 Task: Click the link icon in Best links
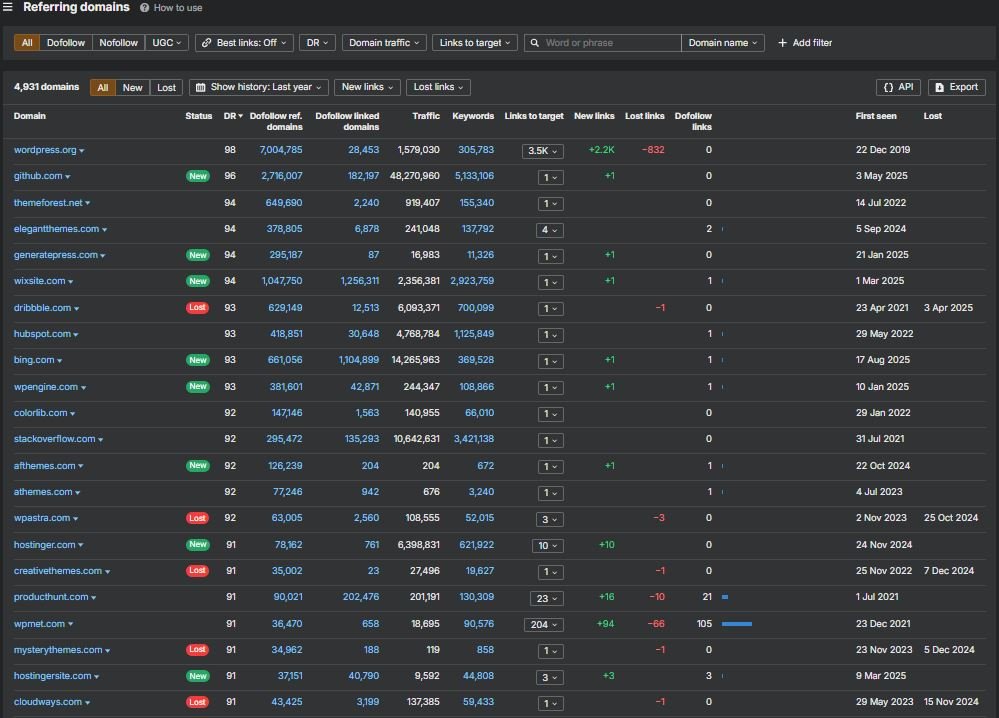(x=206, y=43)
